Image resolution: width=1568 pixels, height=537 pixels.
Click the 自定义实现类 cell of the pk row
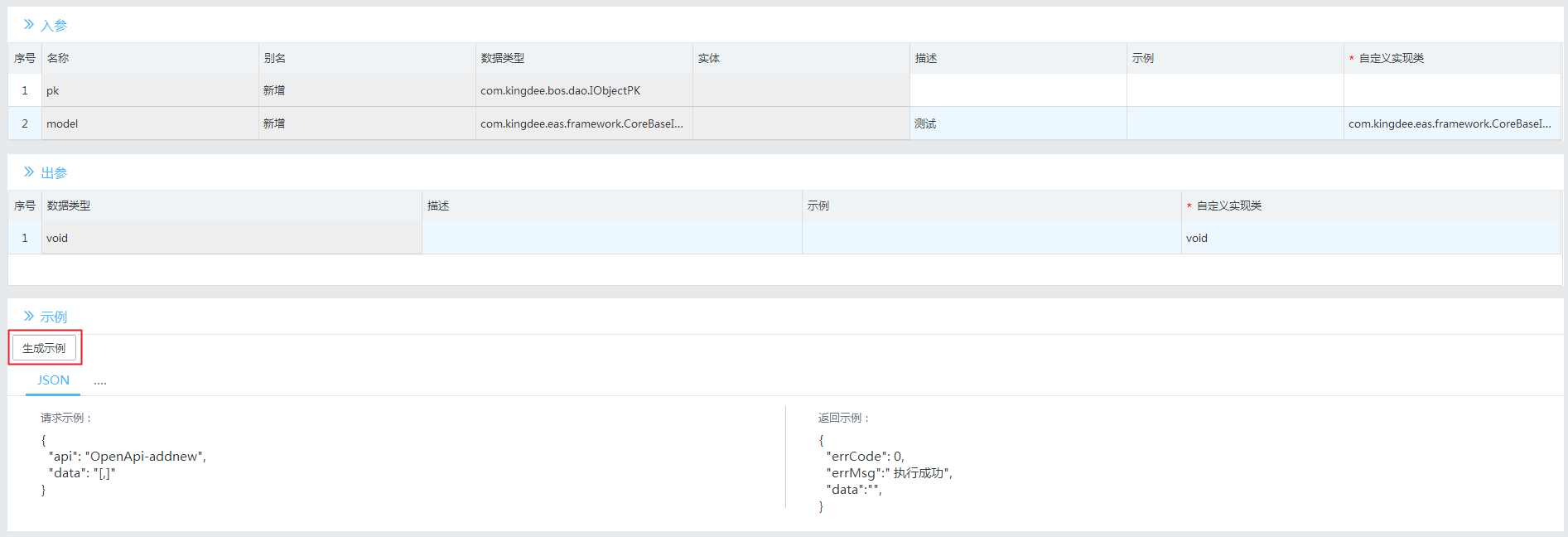click(1451, 90)
